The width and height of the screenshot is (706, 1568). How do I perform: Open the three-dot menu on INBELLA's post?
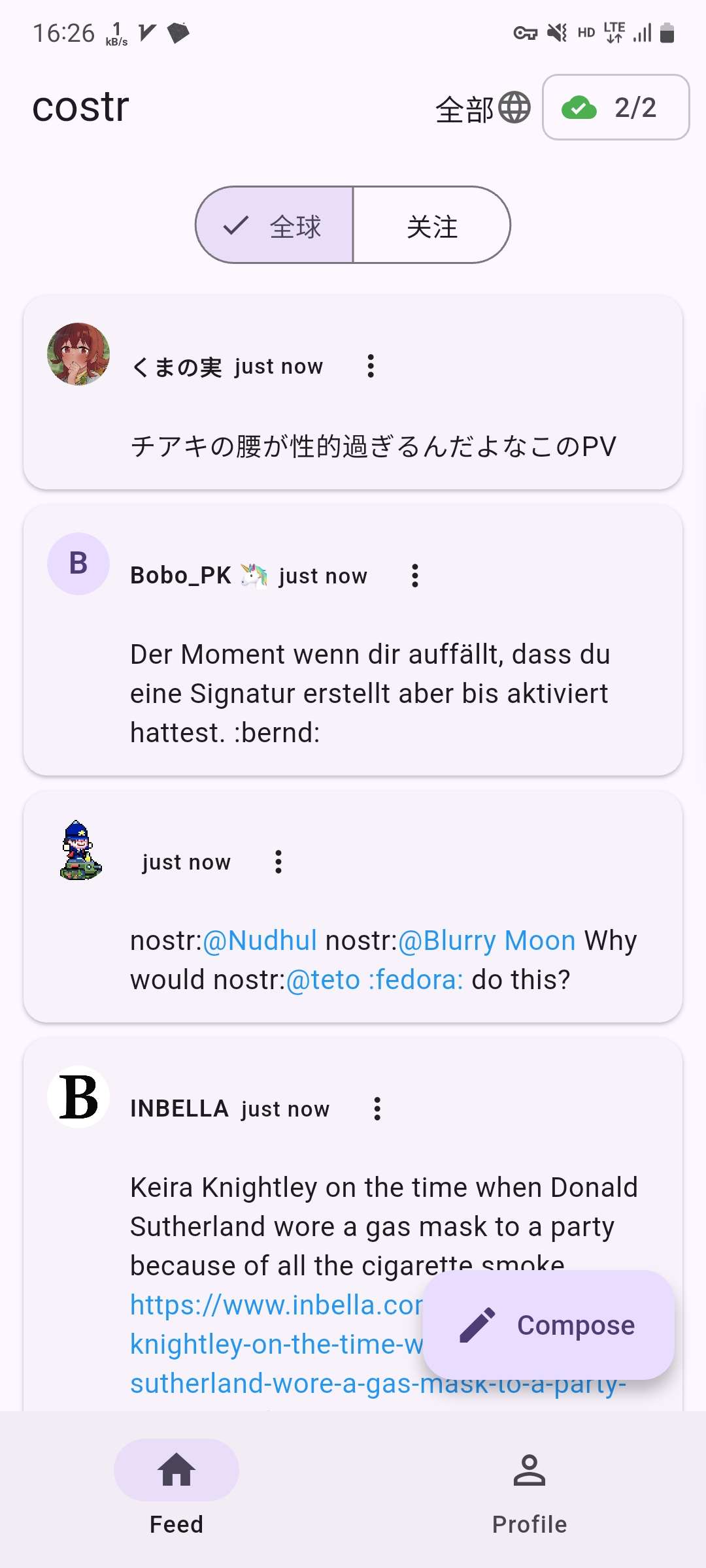377,1109
